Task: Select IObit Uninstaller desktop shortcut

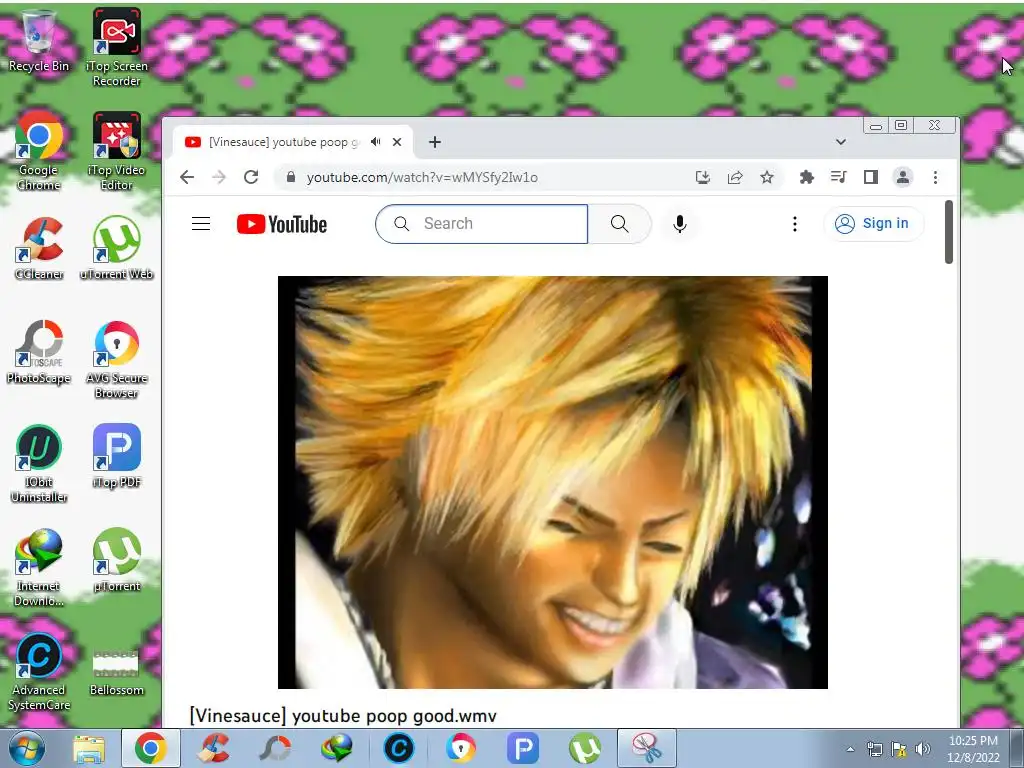Action: point(39,463)
